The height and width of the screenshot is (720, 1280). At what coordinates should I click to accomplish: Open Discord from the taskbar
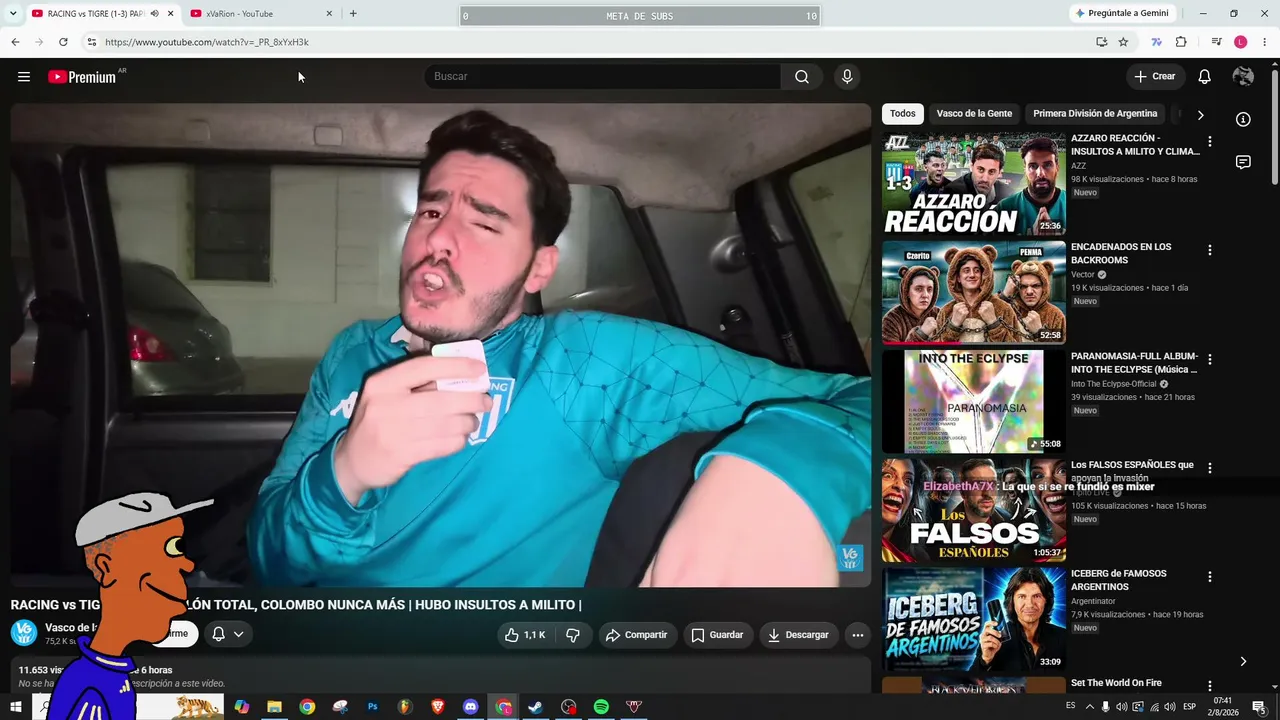[471, 707]
